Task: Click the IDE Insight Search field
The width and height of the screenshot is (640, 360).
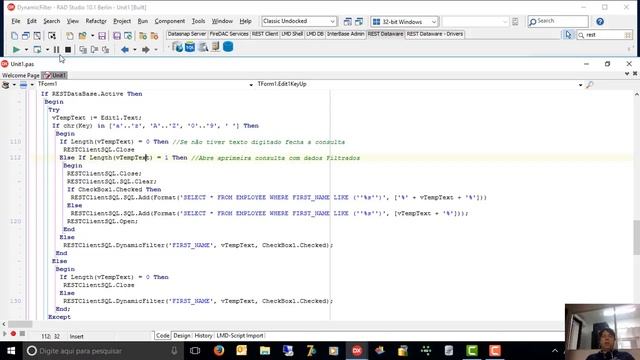Action: tap(558, 21)
